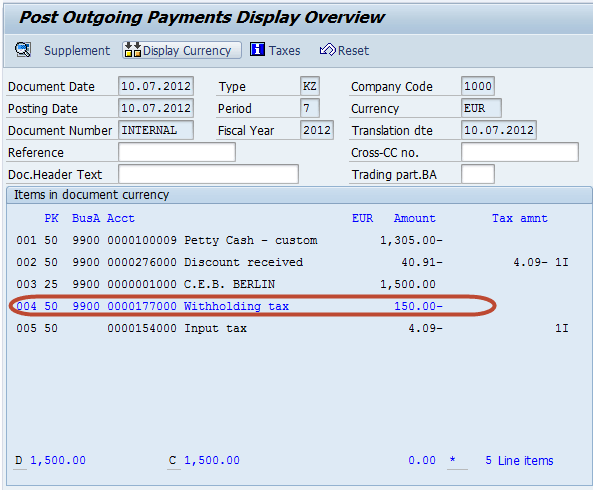
Task: Click the Document Date field
Action: pos(156,86)
